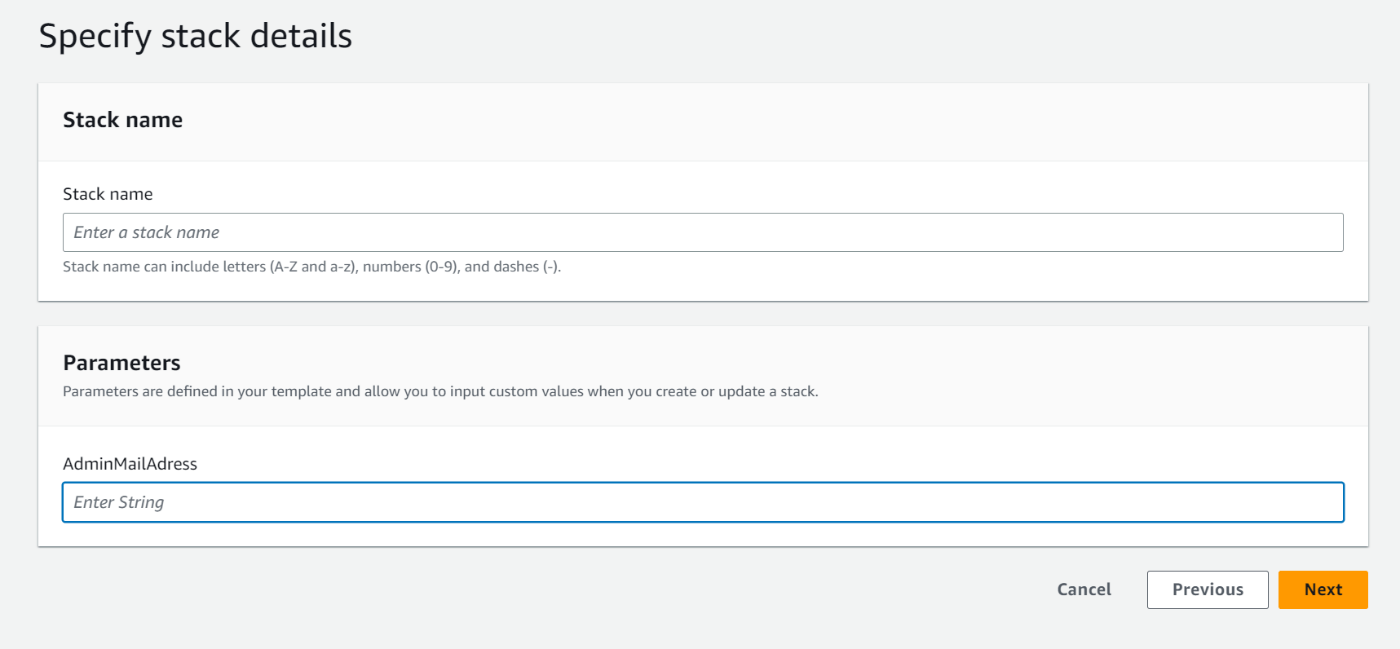Click the "Specify stack details" page heading
The width and height of the screenshot is (1400, 649).
tap(195, 36)
